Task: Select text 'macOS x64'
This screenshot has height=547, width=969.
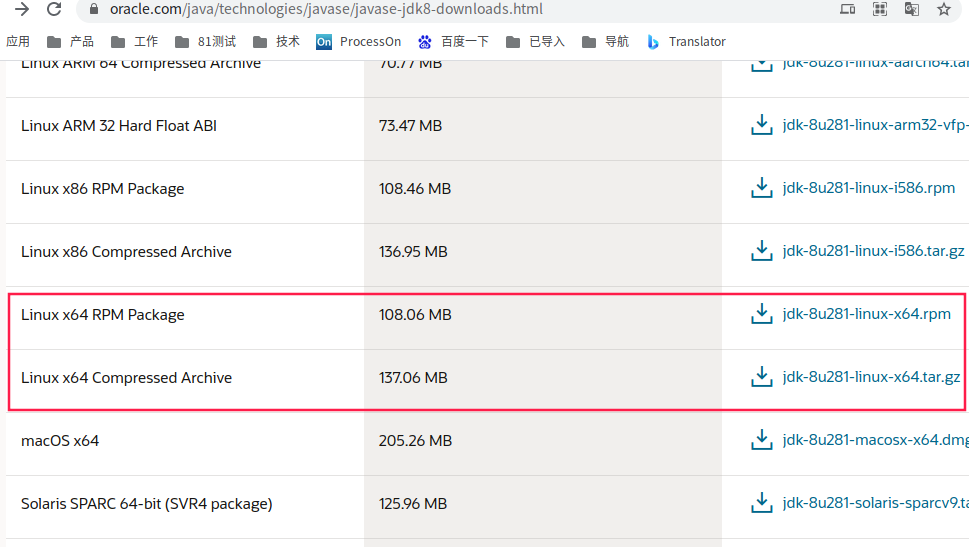Action: pyautogui.click(x=60, y=441)
